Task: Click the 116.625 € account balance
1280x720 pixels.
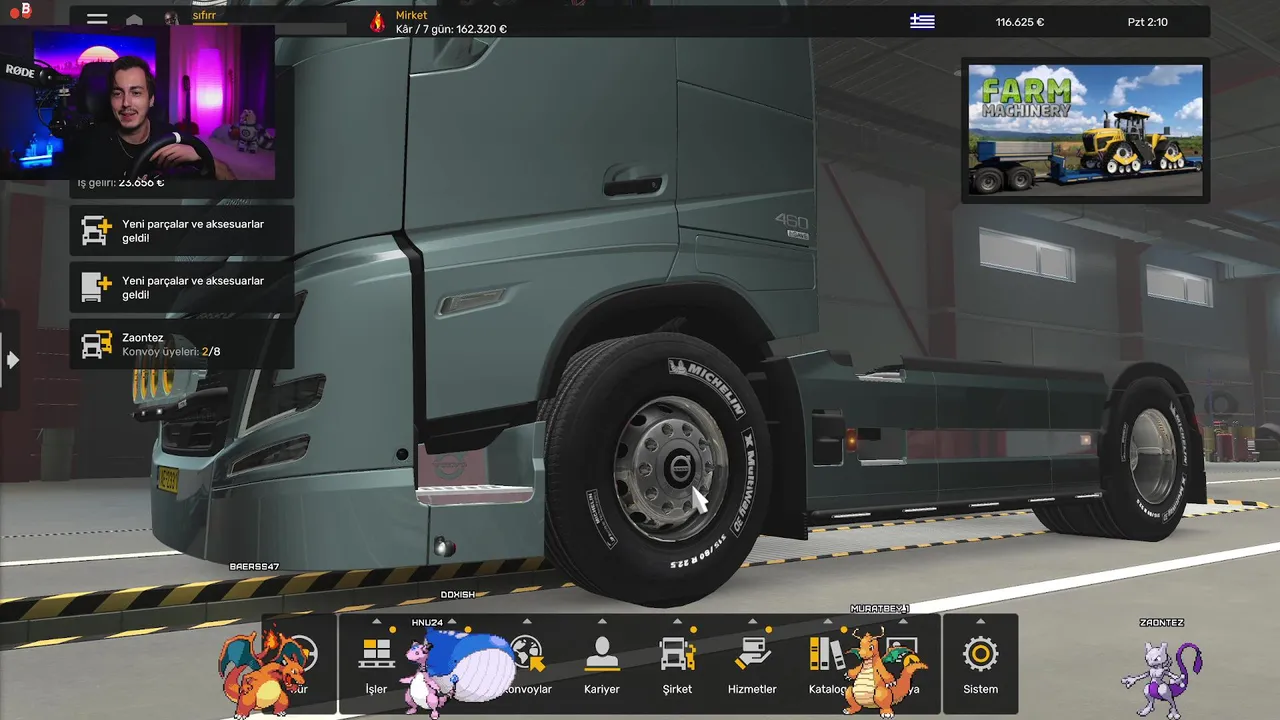Action: point(1020,22)
